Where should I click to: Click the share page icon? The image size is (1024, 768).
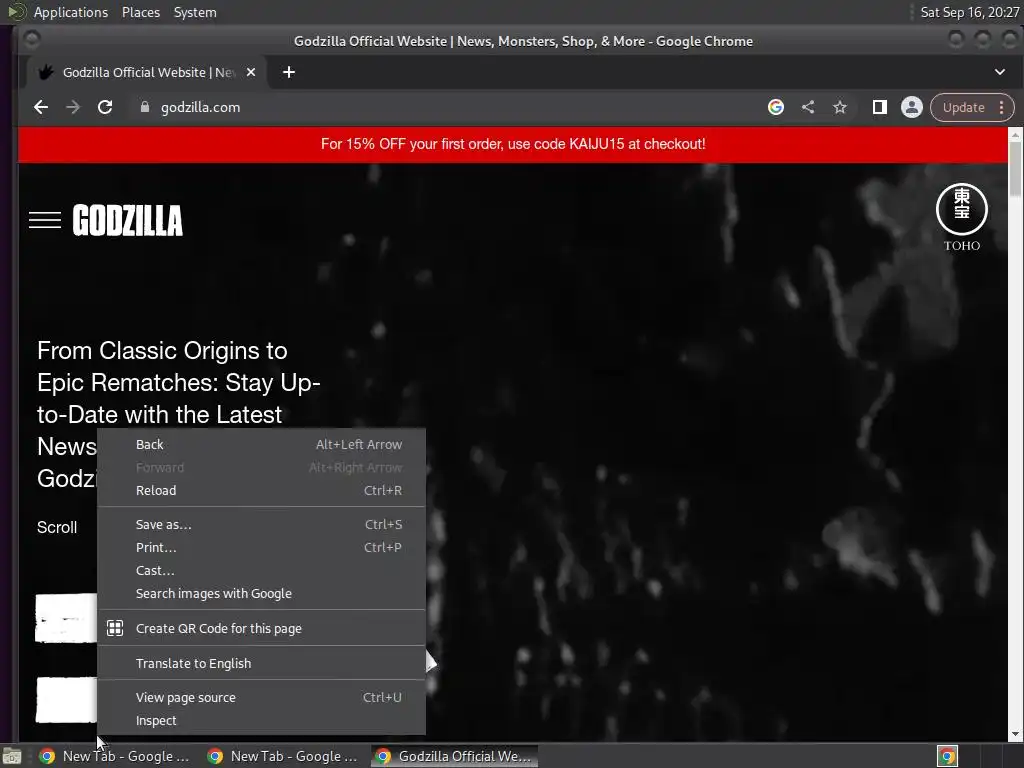click(x=808, y=107)
